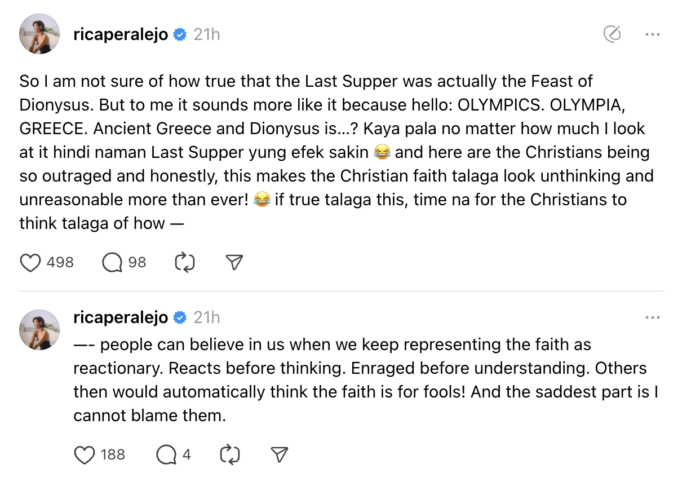Open replies on the post with 98 comments

tap(113, 262)
